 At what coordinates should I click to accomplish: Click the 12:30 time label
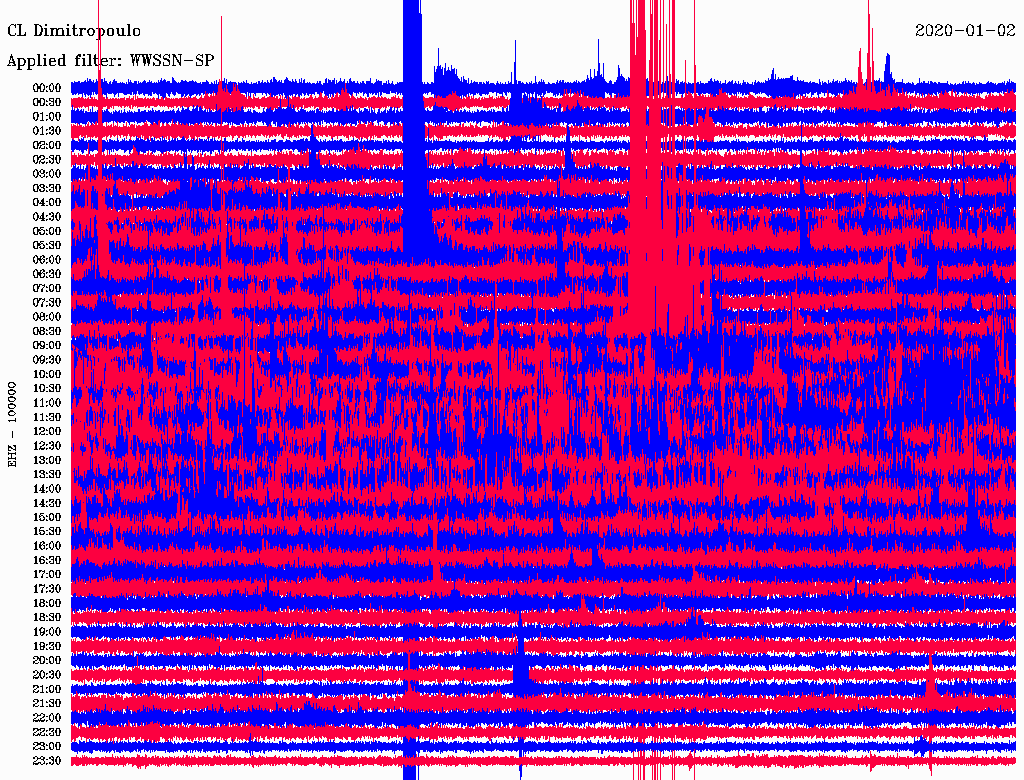click(x=47, y=446)
